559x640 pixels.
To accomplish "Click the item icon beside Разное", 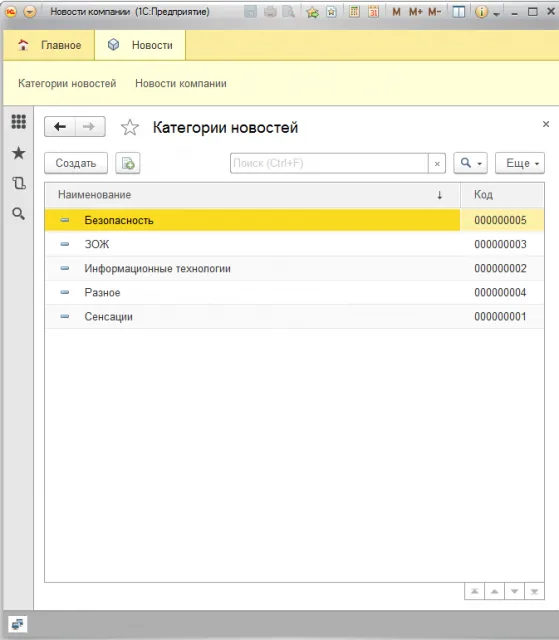I will (x=65, y=292).
